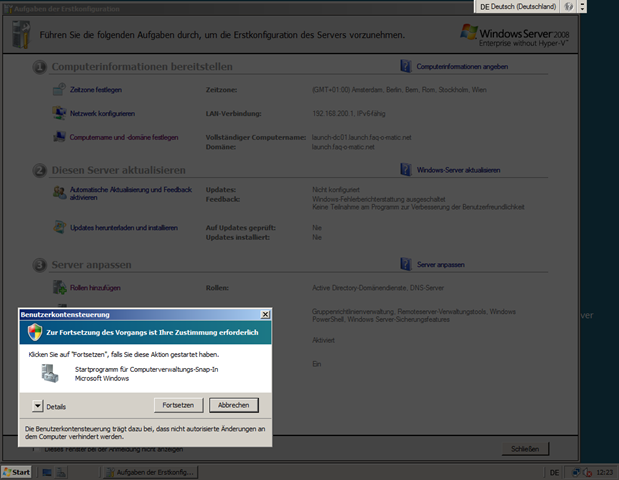Click the Automatische Aktualisierung users icon
This screenshot has width=619, height=480.
[x=59, y=193]
